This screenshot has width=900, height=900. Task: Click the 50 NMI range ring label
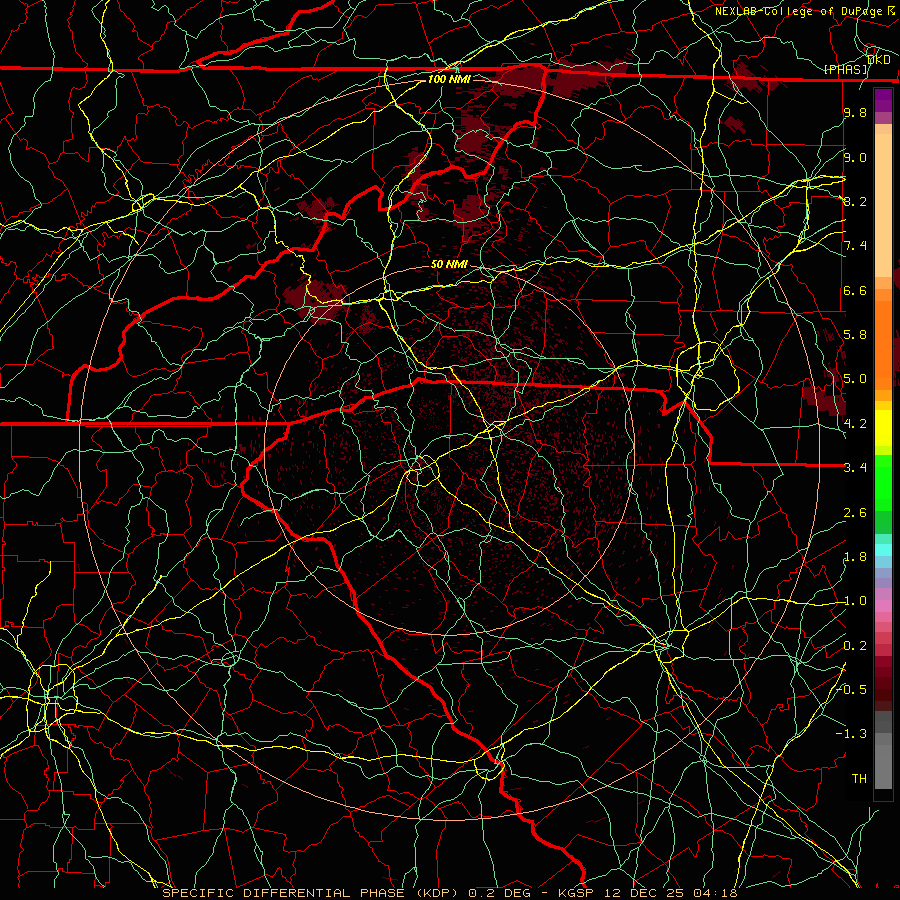pos(449,264)
